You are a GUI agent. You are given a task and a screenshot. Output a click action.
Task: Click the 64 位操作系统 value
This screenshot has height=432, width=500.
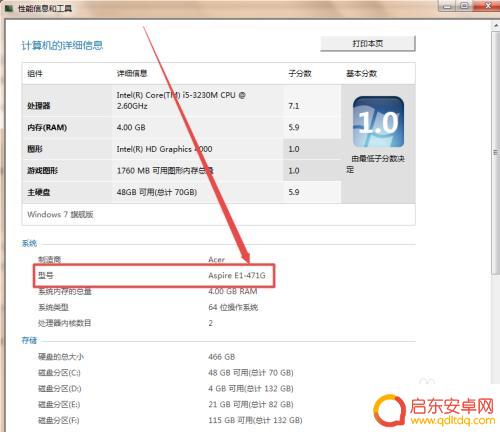pyautogui.click(x=233, y=307)
